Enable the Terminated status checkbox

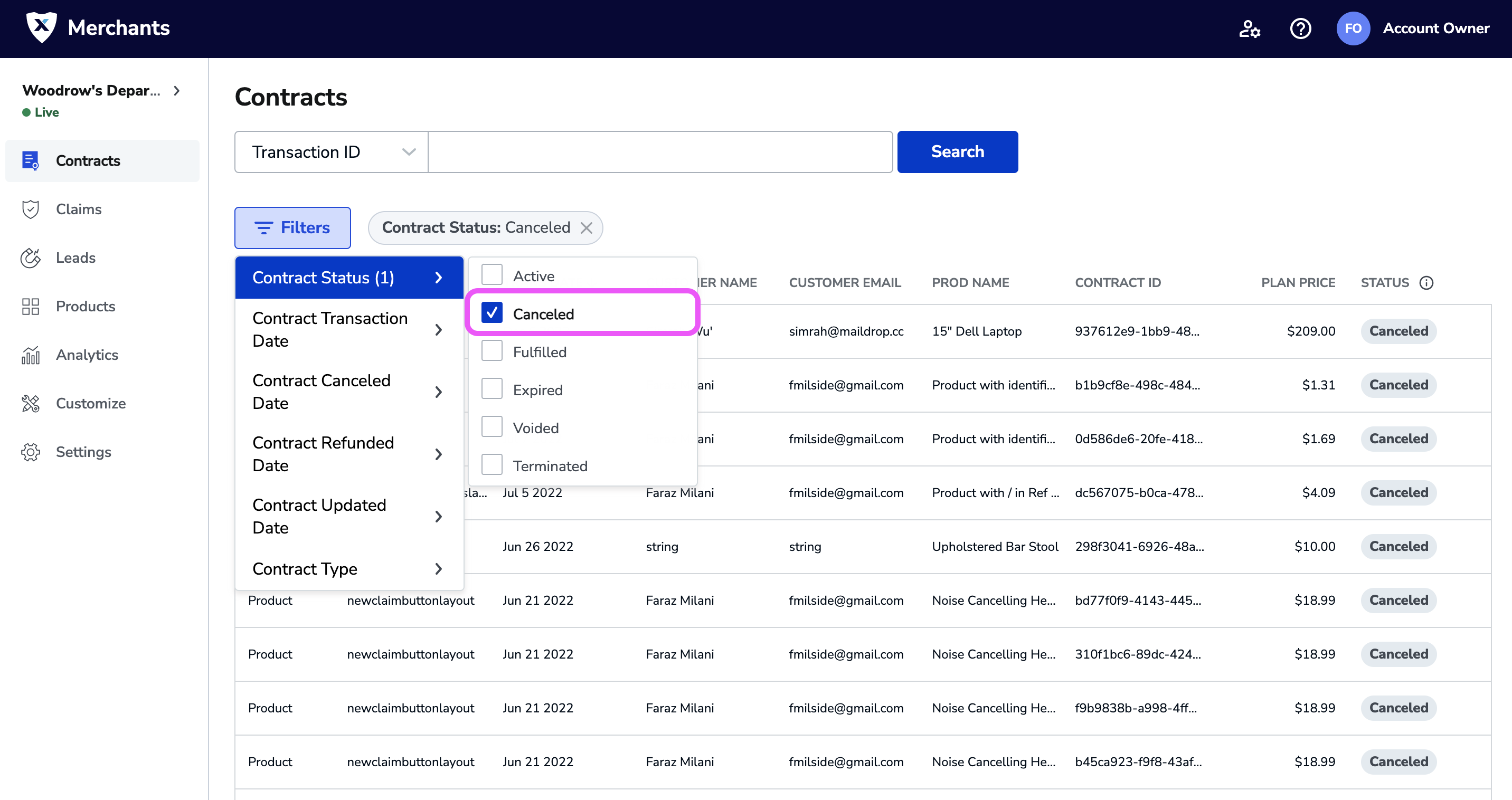[x=492, y=465]
